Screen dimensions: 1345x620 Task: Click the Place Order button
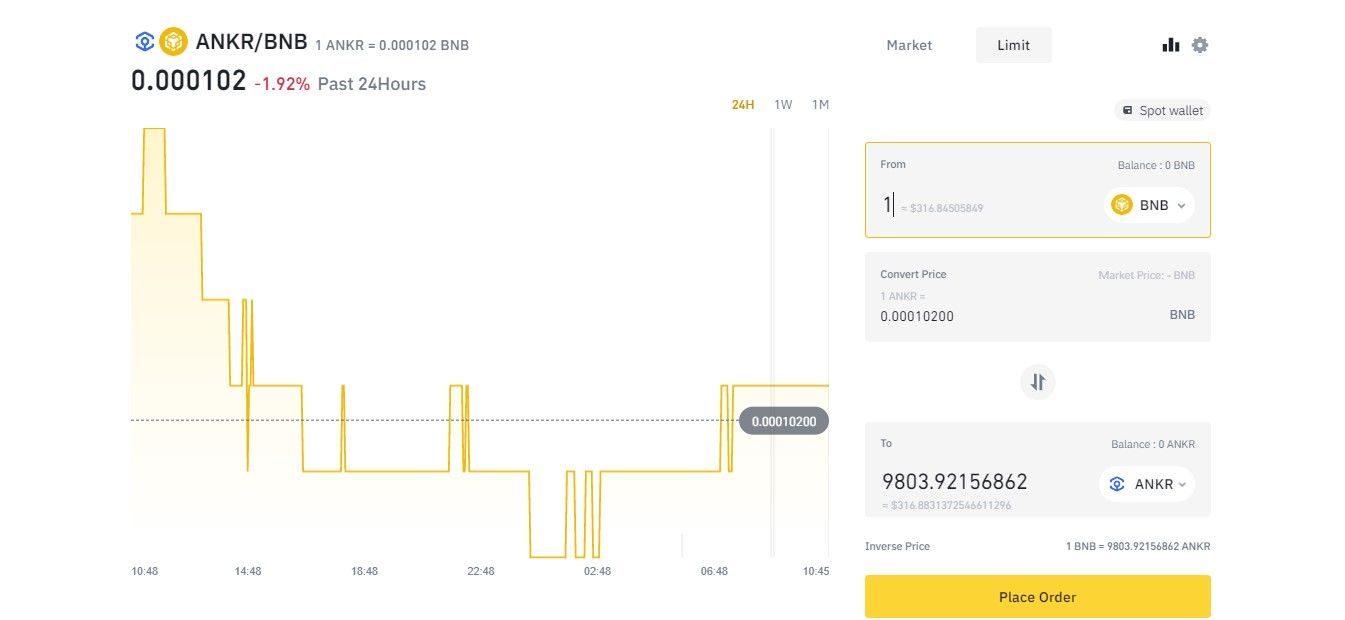1038,597
